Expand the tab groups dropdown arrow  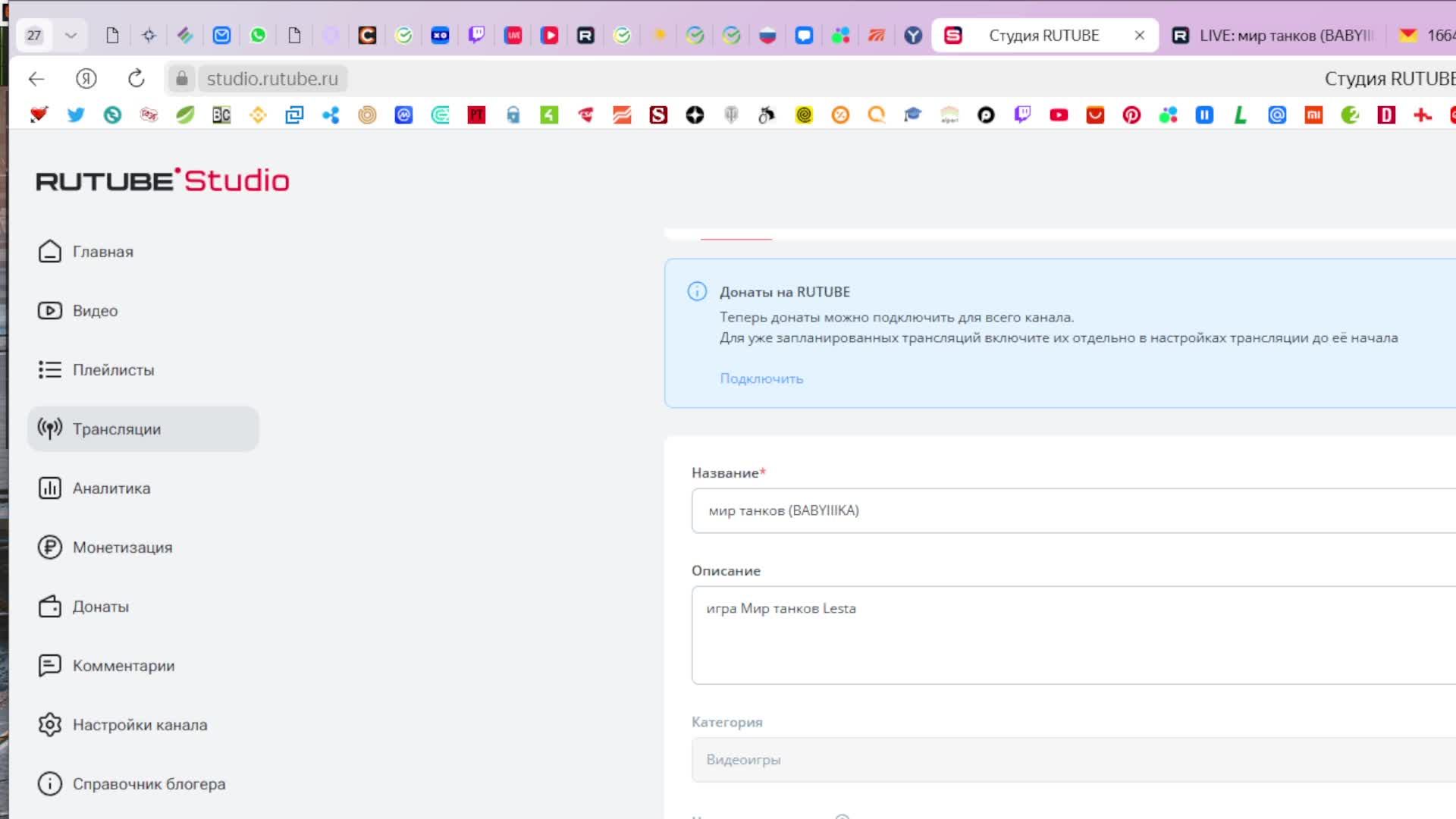click(71, 36)
